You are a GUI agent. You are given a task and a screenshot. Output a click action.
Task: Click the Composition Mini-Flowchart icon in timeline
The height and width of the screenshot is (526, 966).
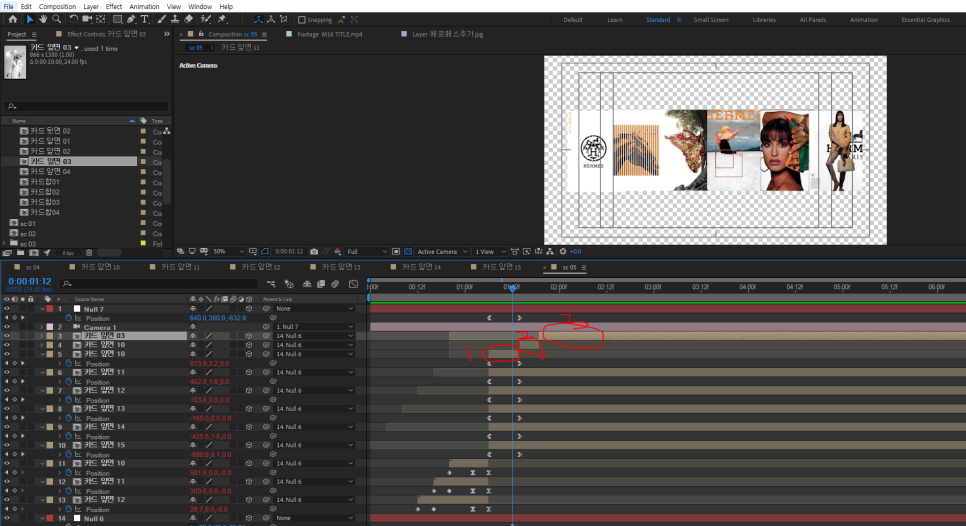point(271,284)
